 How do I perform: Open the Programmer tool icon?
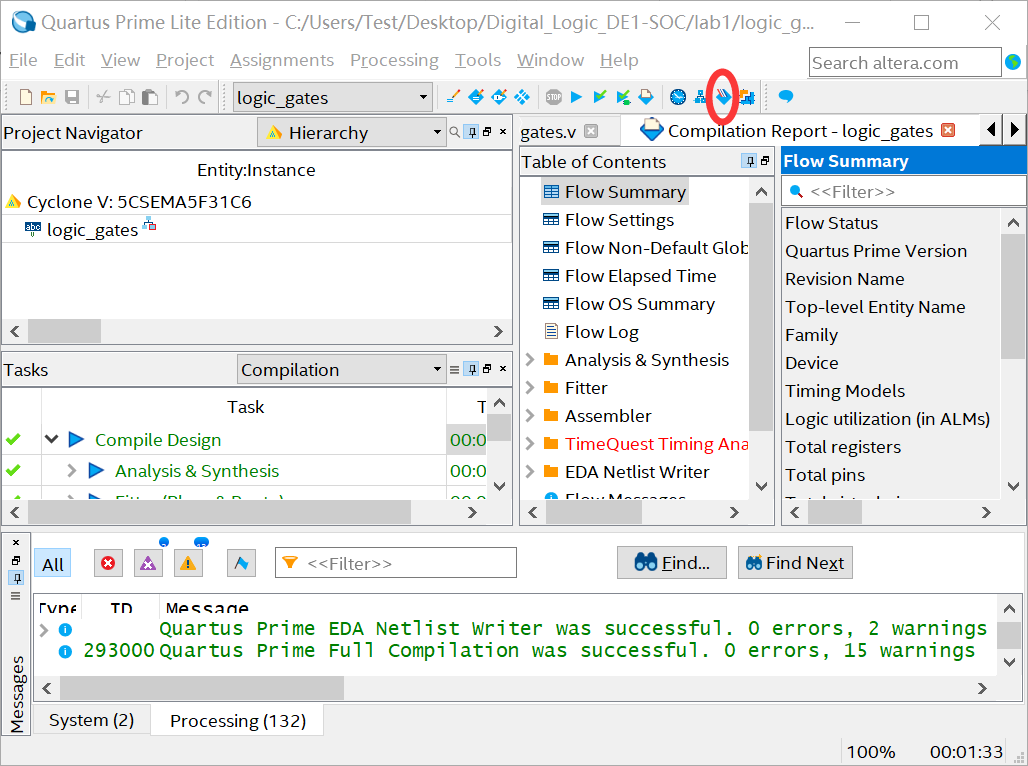pos(723,97)
